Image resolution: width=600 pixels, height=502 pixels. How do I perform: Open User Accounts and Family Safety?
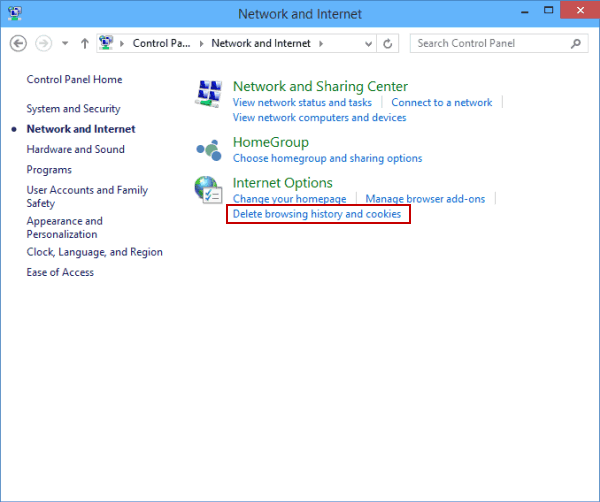tap(87, 197)
